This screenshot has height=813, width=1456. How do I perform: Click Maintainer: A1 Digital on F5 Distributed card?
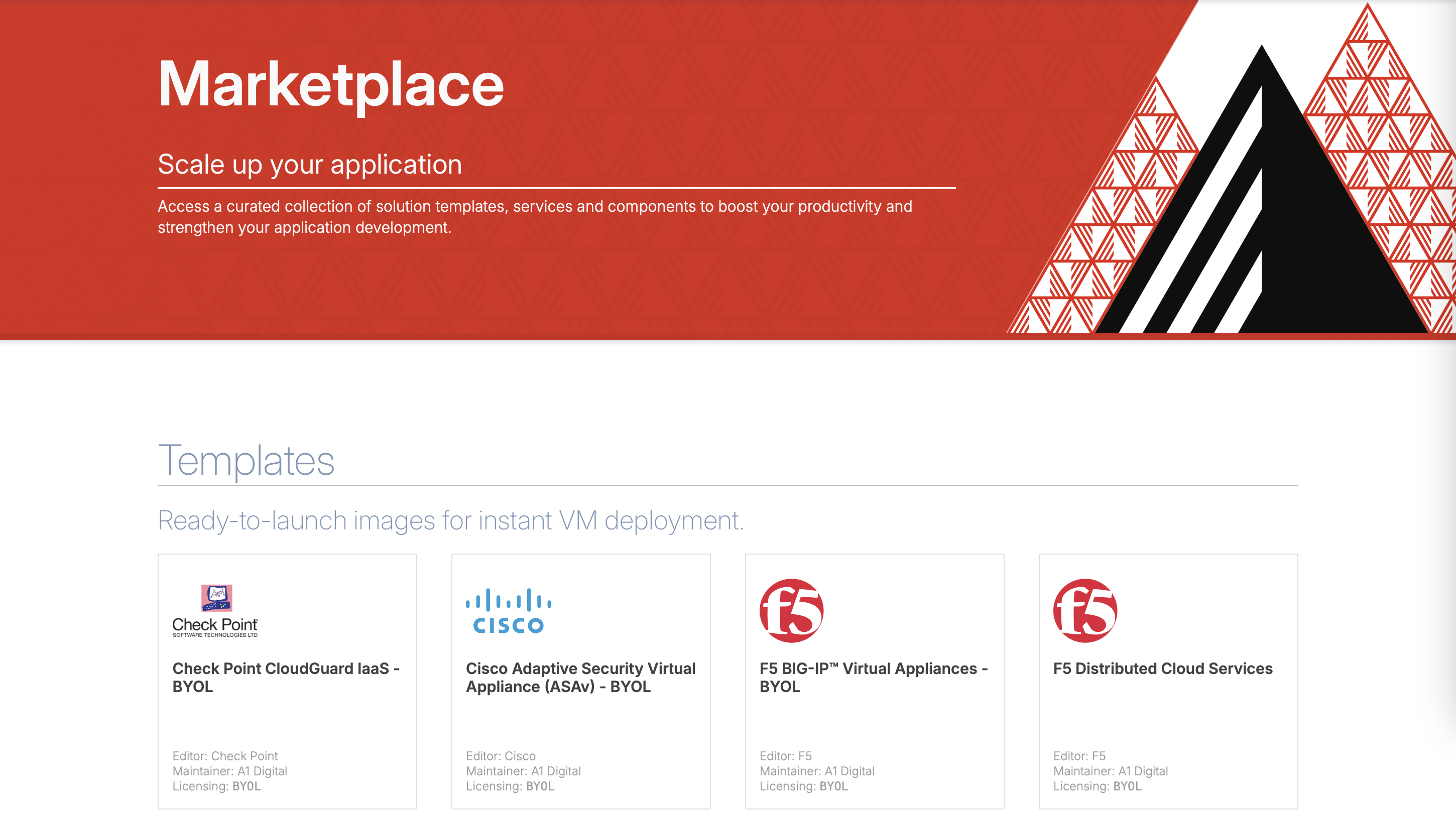(1110, 771)
